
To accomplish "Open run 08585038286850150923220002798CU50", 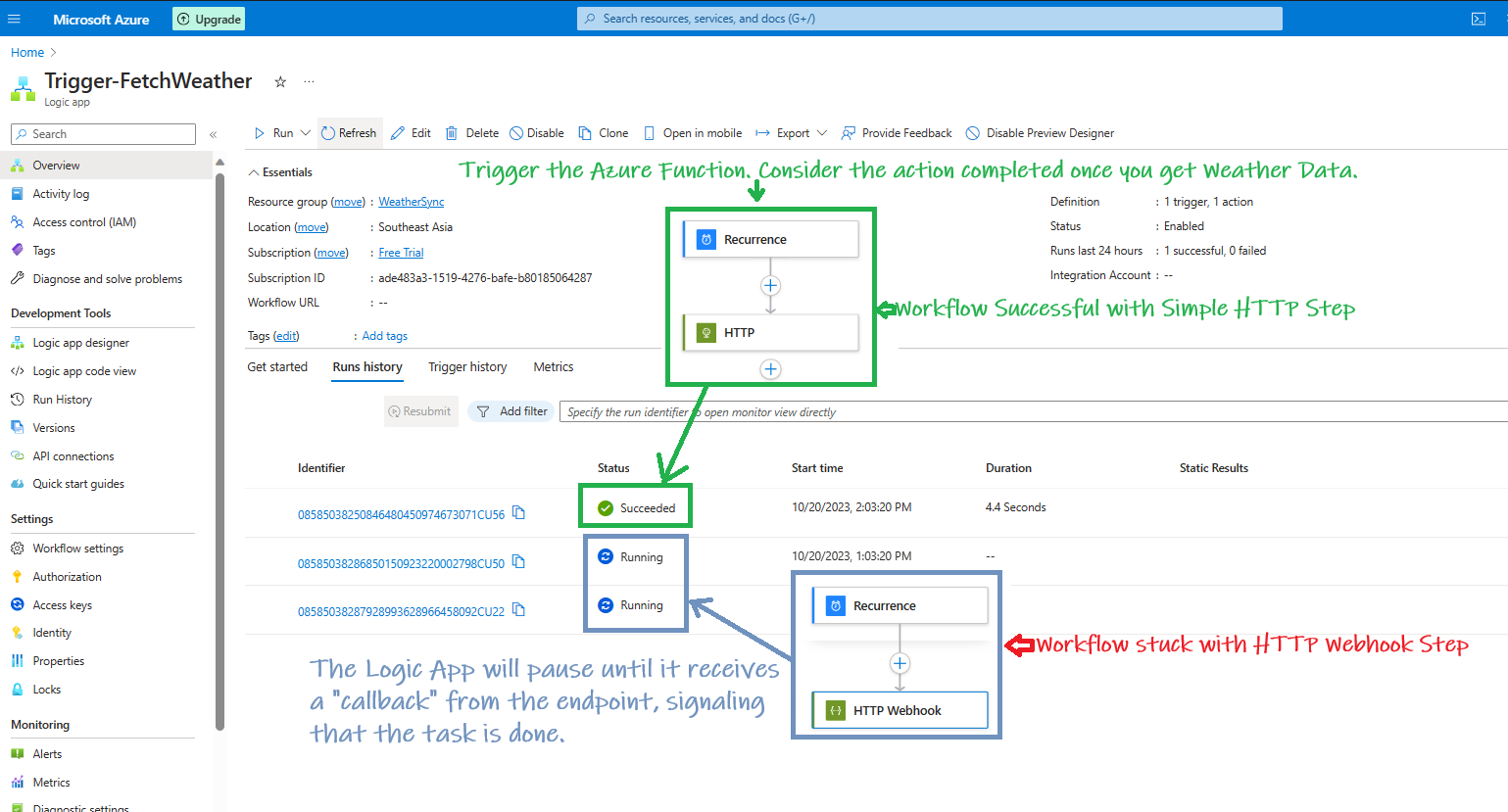I will [x=402, y=563].
